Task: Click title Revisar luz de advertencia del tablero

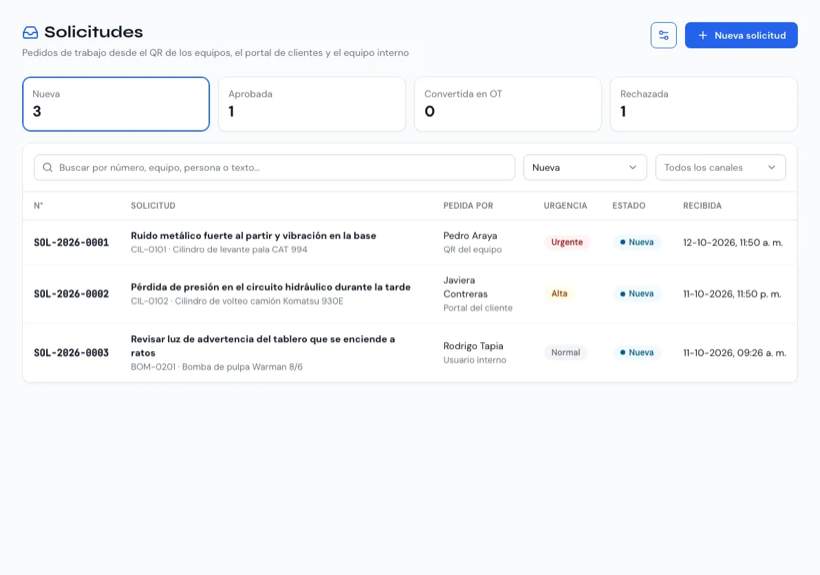Action: (x=263, y=346)
